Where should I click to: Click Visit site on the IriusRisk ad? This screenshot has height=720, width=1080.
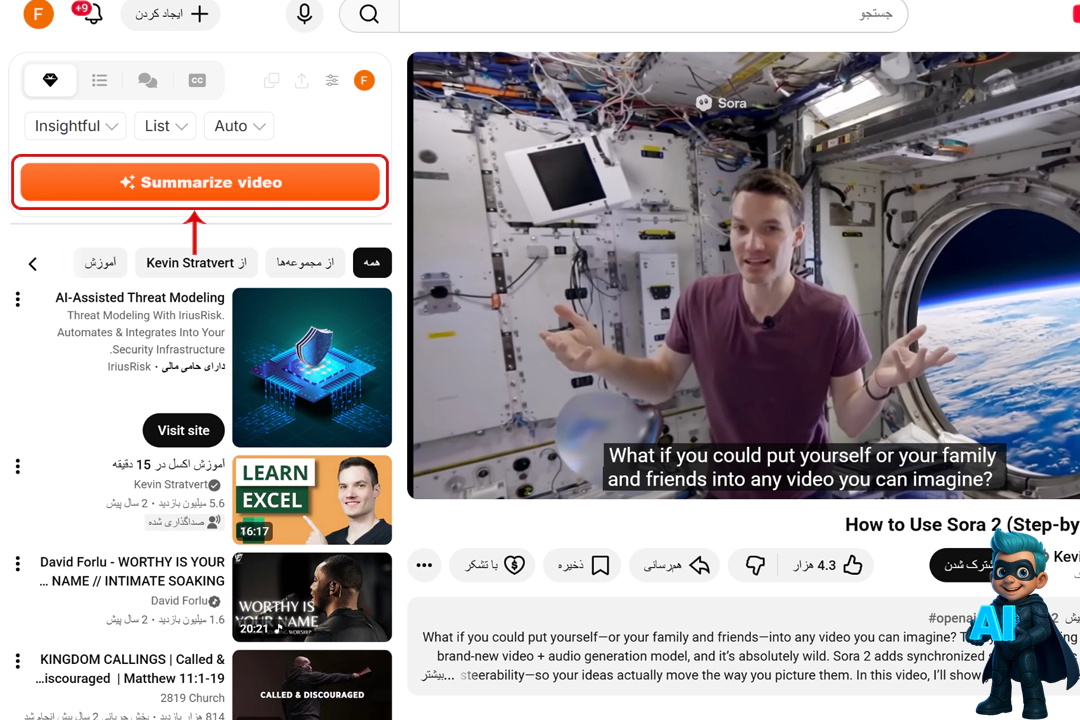183,430
